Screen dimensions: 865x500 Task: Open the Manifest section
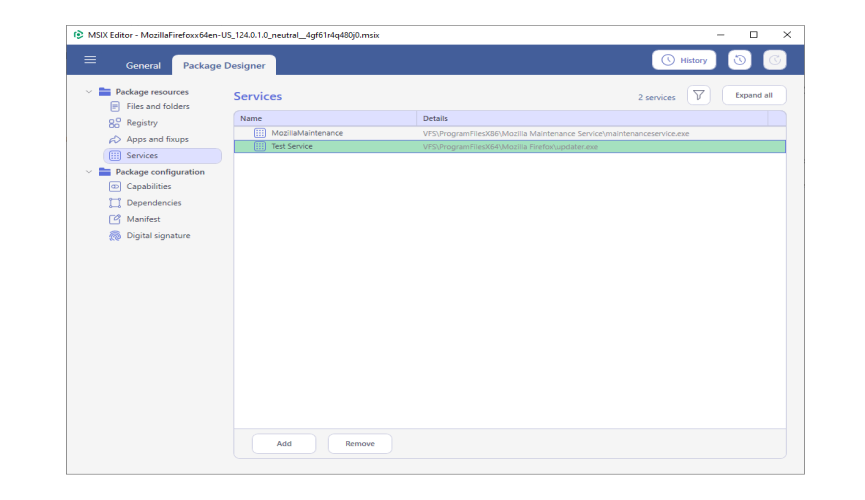(x=143, y=219)
